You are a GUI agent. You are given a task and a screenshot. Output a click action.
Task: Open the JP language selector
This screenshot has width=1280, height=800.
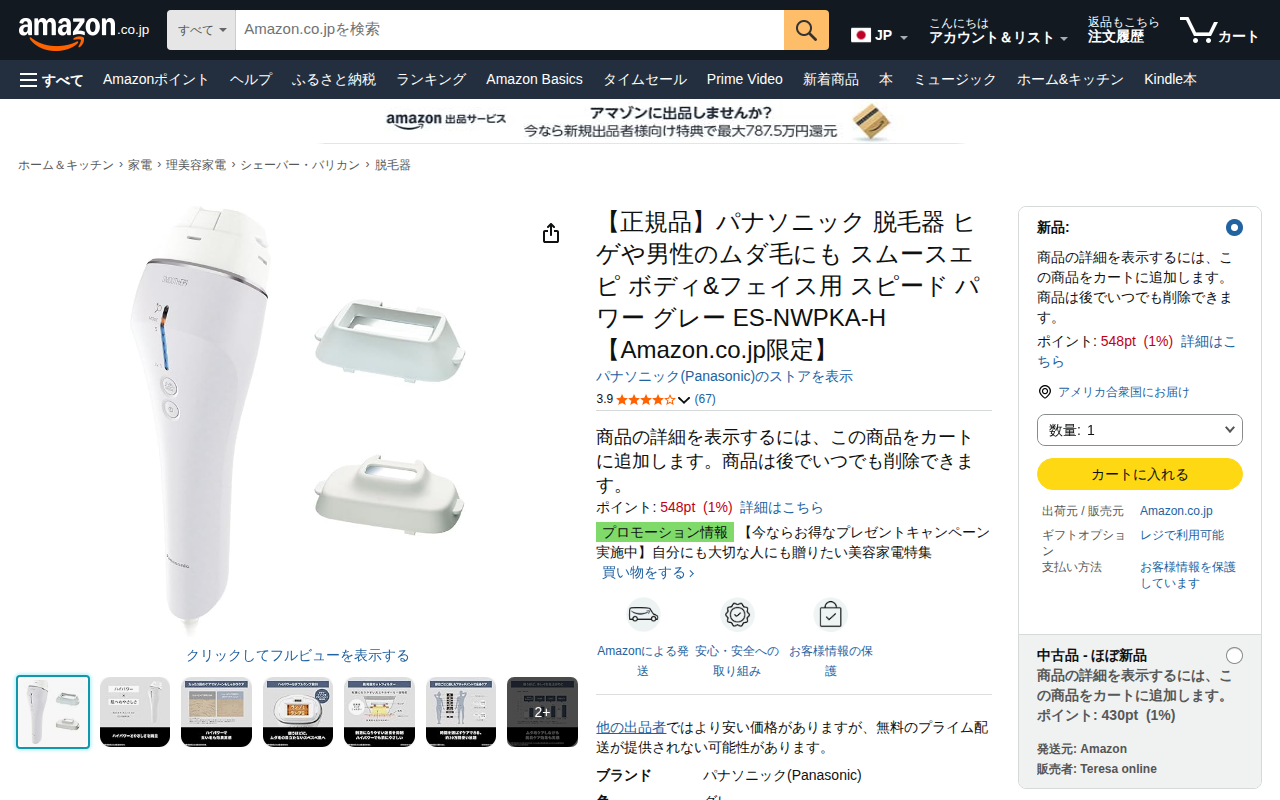coord(879,35)
